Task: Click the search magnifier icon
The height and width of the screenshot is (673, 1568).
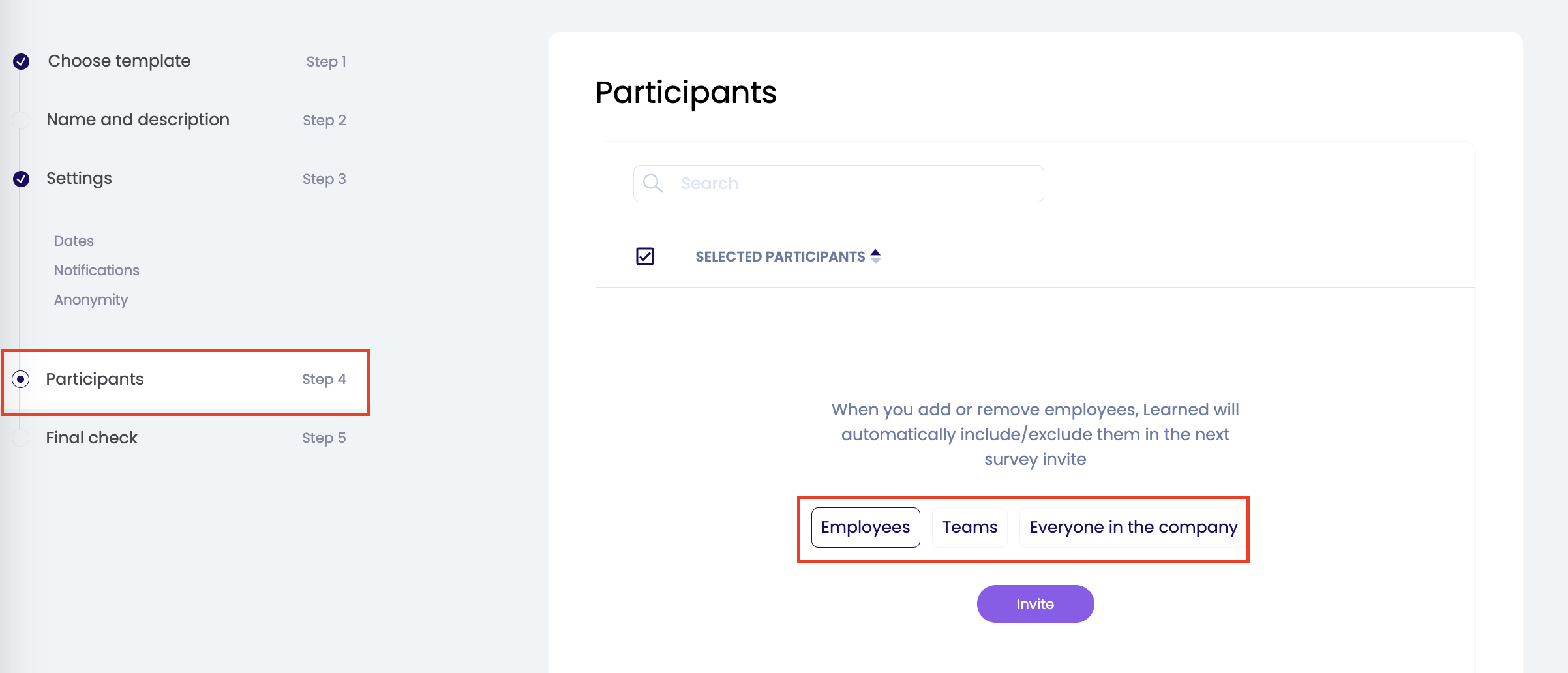Action: pyautogui.click(x=653, y=183)
